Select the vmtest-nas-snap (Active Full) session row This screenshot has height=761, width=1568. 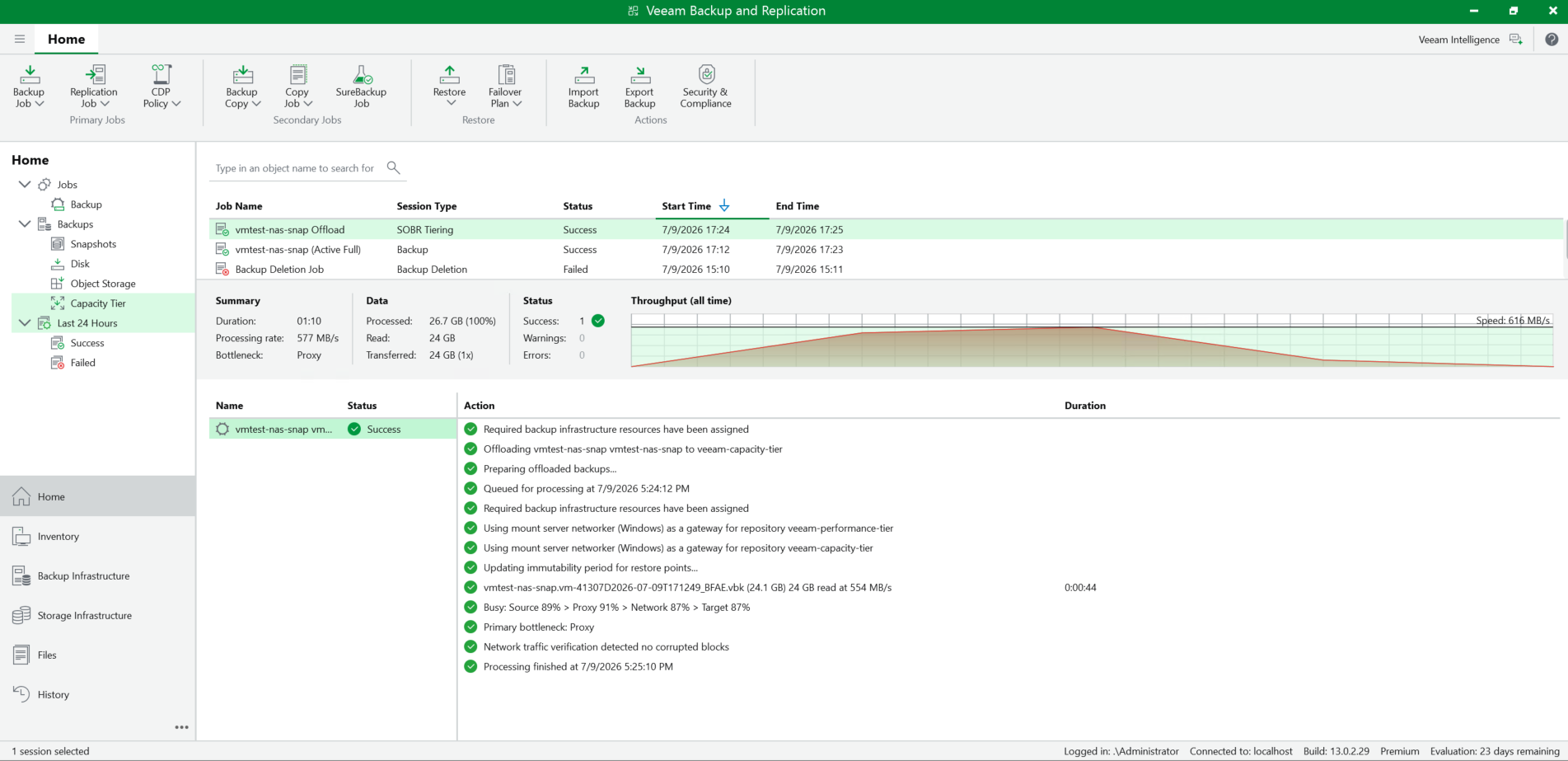(x=887, y=249)
